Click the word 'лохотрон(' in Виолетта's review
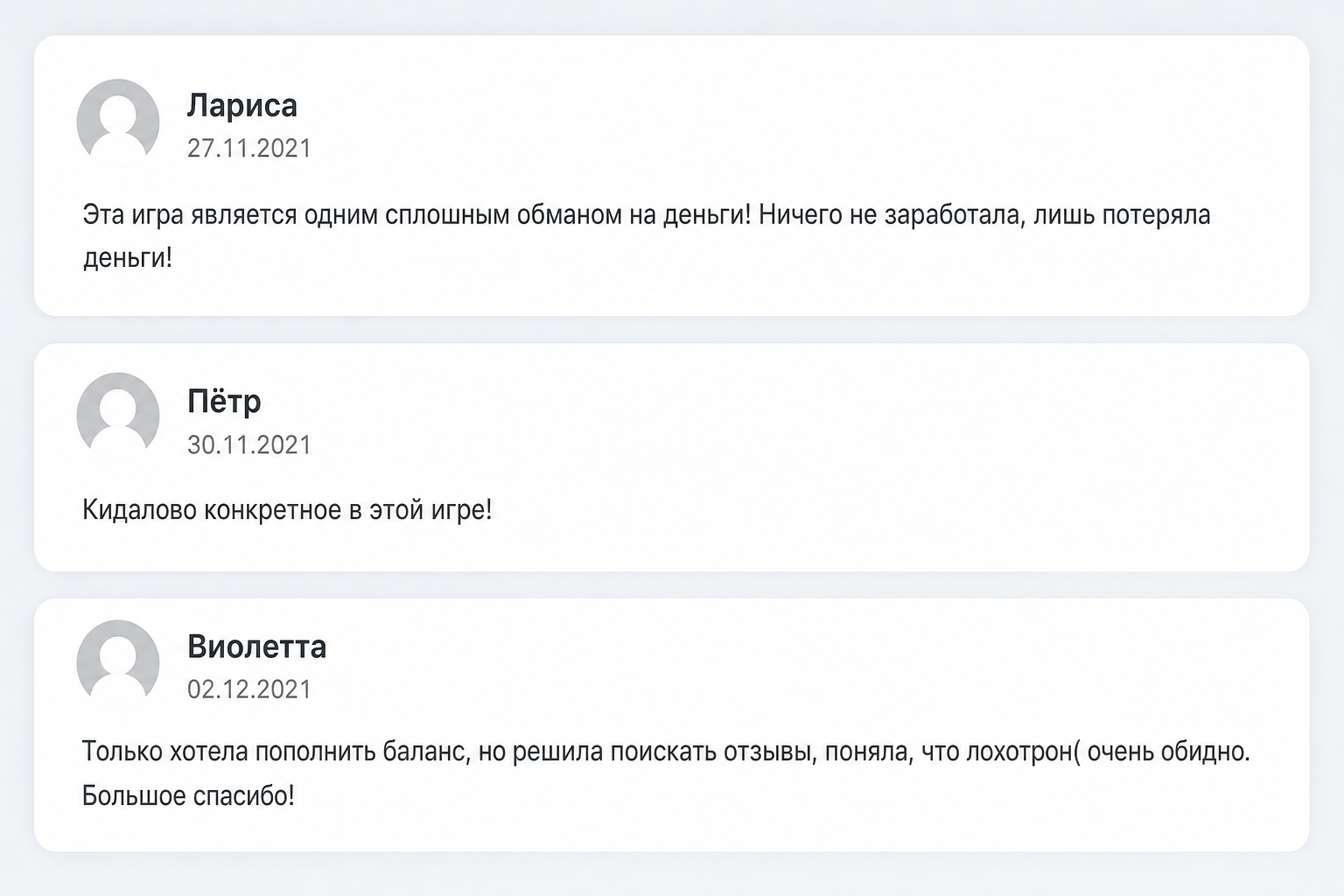This screenshot has height=896, width=1344. [x=1024, y=752]
